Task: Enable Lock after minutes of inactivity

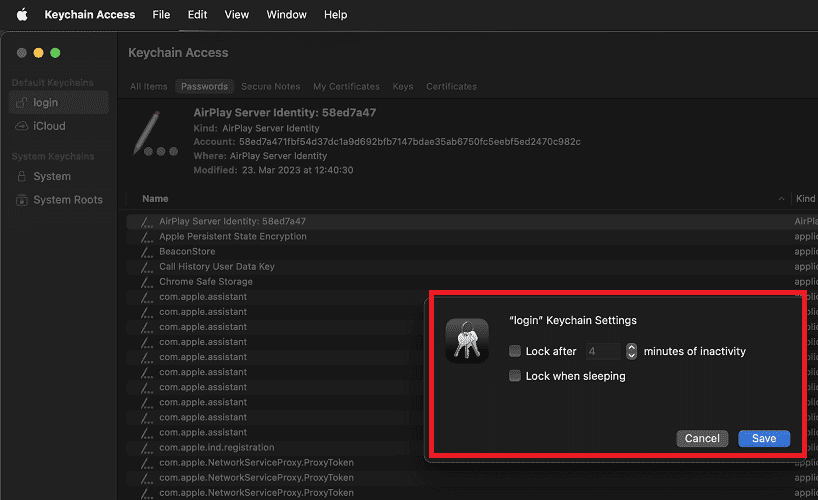Action: click(515, 352)
